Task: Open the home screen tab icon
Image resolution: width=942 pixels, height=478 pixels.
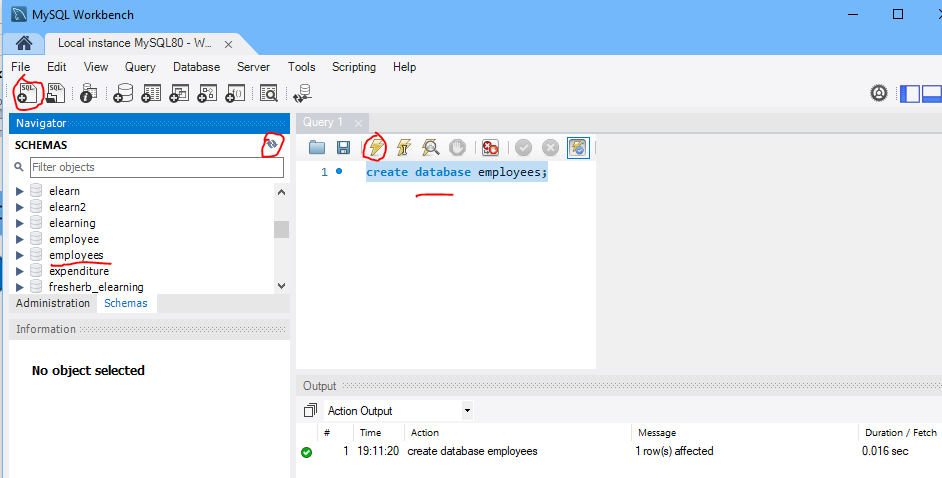Action: tap(23, 43)
